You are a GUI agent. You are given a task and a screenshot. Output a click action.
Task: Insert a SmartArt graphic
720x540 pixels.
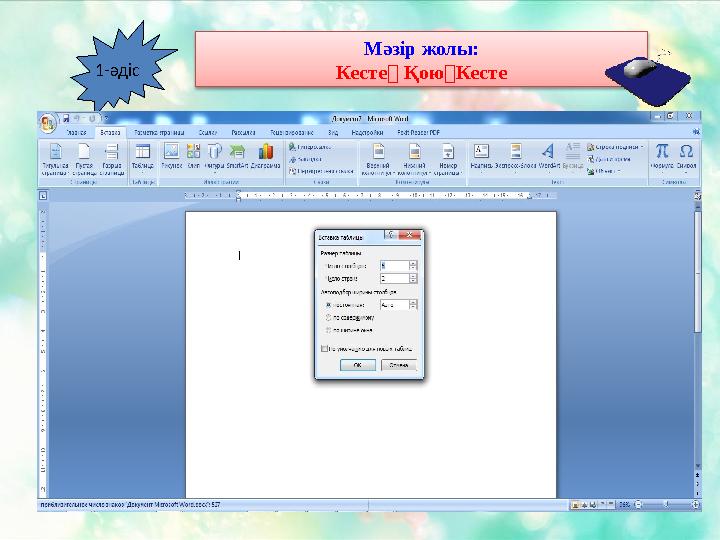237,156
